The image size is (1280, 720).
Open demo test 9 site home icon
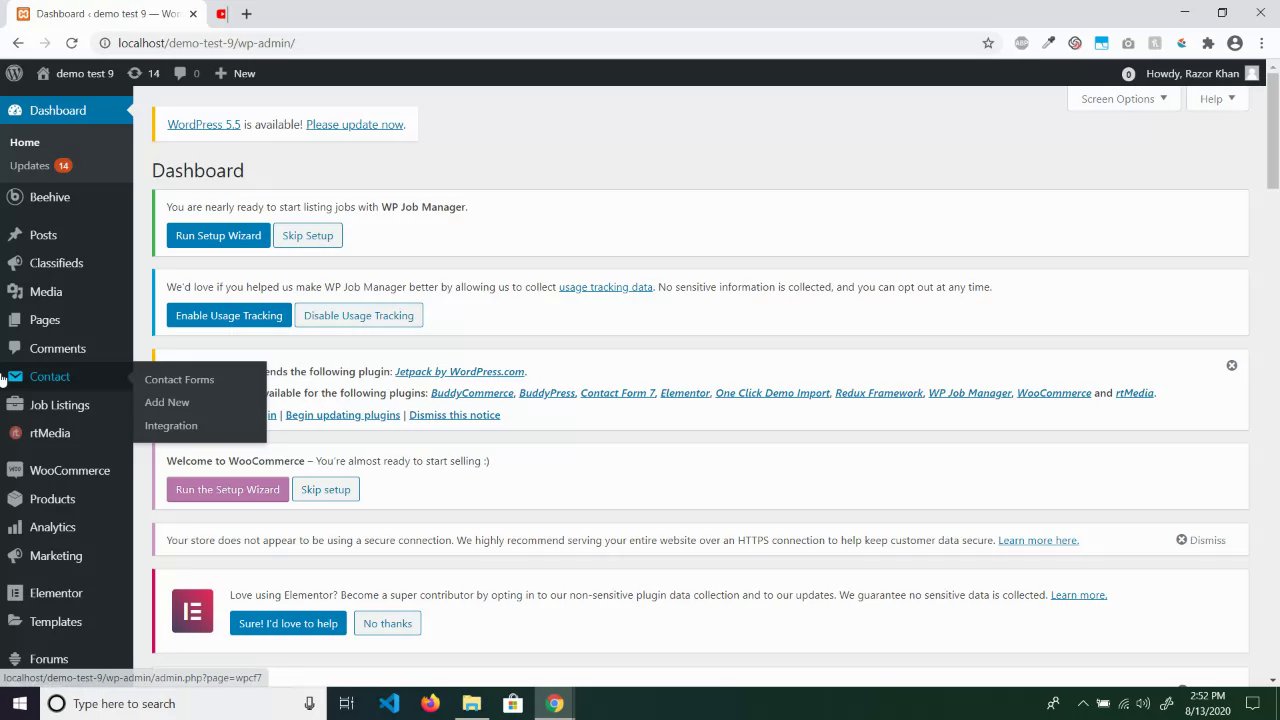click(75, 73)
